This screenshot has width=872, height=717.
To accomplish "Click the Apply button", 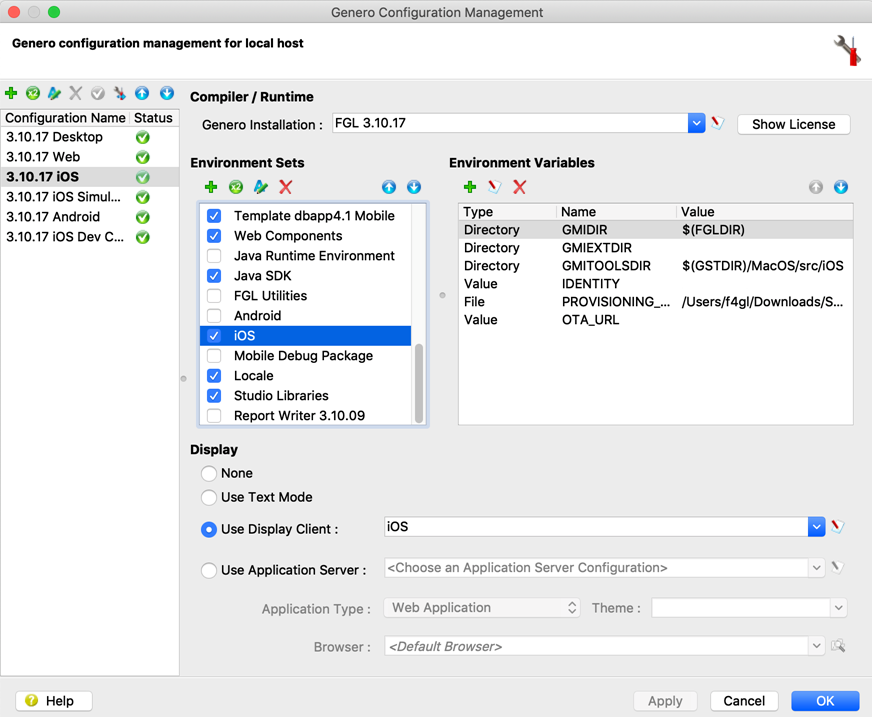I will coord(665,700).
